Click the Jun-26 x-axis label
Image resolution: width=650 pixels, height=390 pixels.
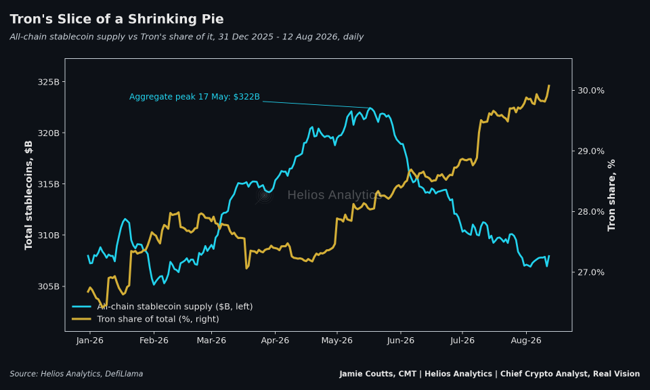(400, 340)
